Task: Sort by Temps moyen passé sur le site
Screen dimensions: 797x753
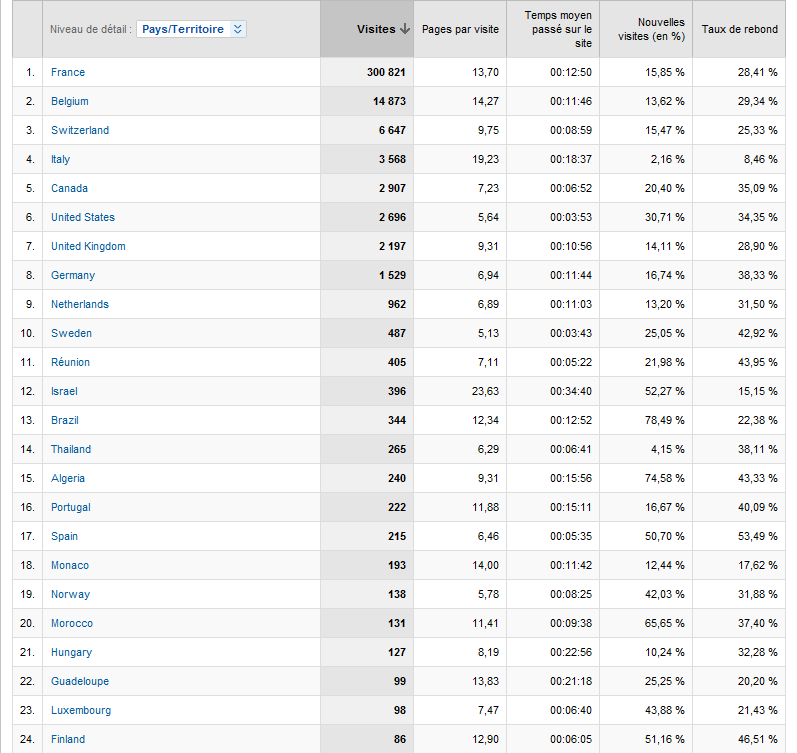Action: [557, 30]
